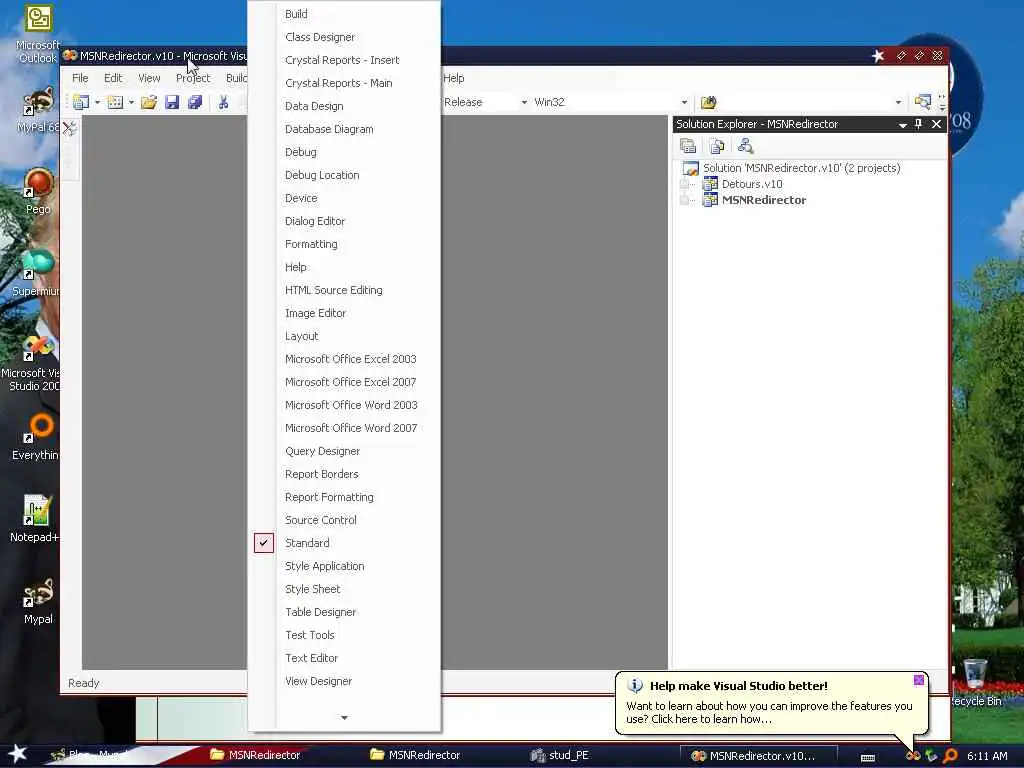This screenshot has width=1024, height=768.
Task: Click Microsoft Outlook desktop icon
Action: coord(37,34)
